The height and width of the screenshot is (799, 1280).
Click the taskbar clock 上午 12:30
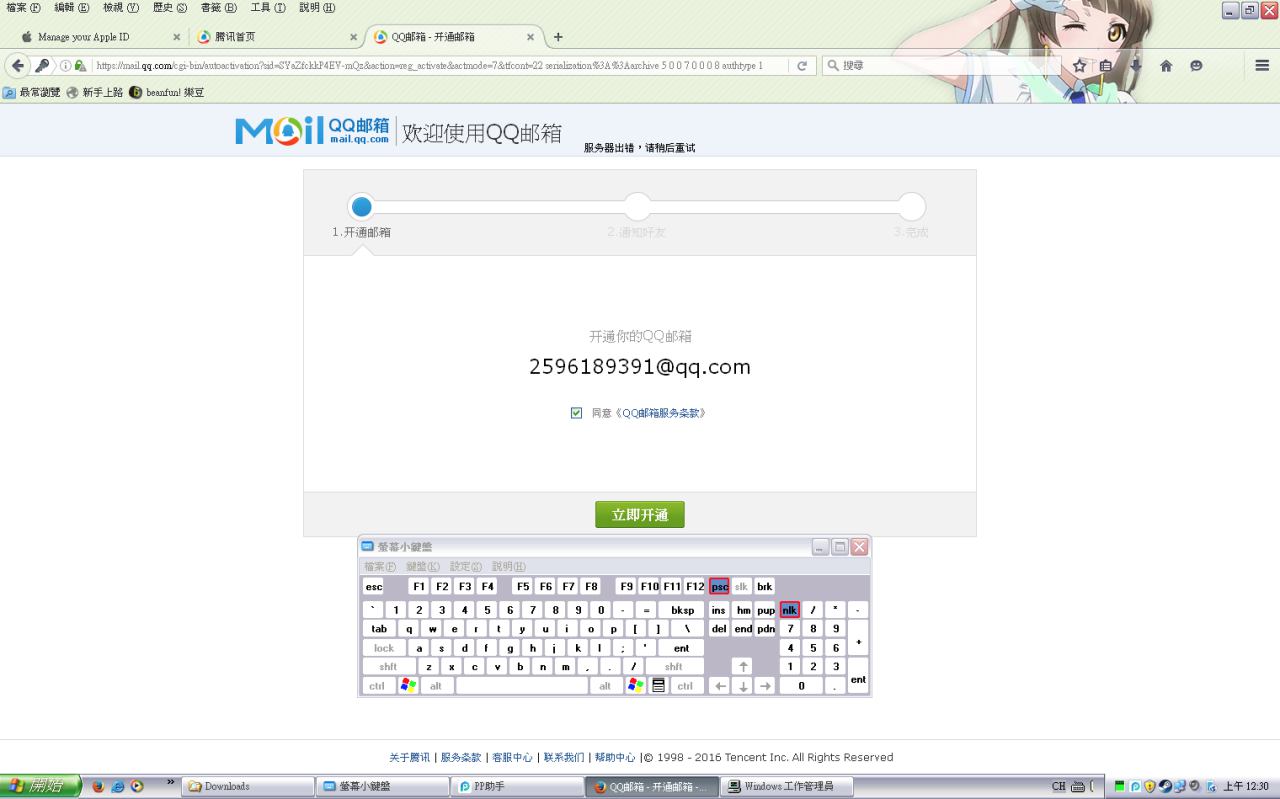[x=1246, y=787]
